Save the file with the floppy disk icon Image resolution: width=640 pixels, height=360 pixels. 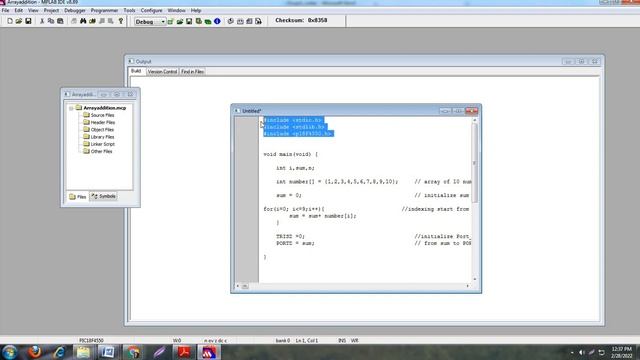coord(28,21)
